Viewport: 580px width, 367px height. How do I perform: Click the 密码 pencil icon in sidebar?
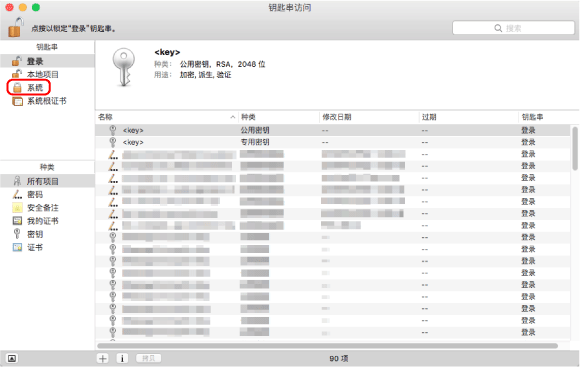click(17, 194)
